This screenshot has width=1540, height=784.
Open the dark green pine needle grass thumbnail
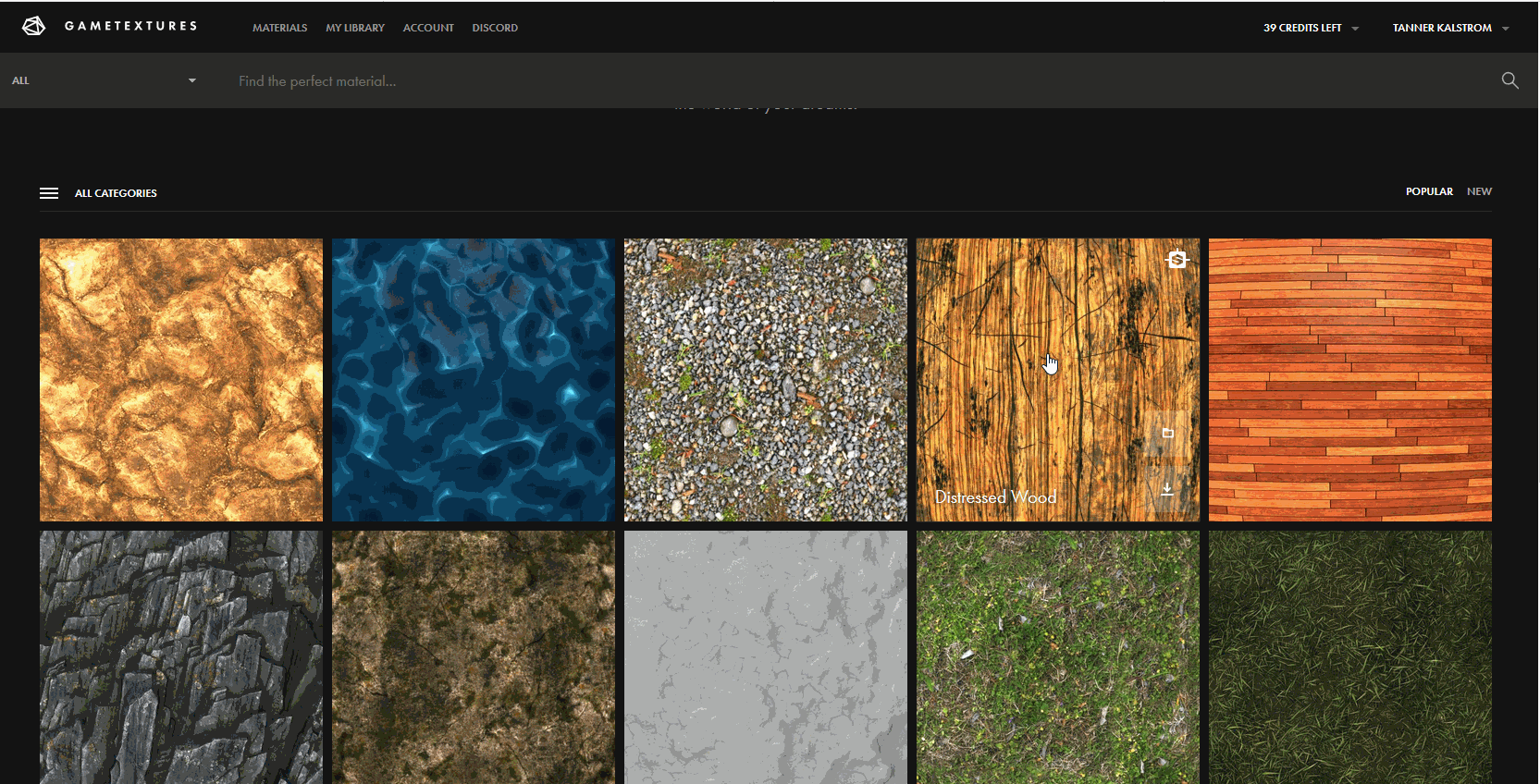(x=1350, y=657)
